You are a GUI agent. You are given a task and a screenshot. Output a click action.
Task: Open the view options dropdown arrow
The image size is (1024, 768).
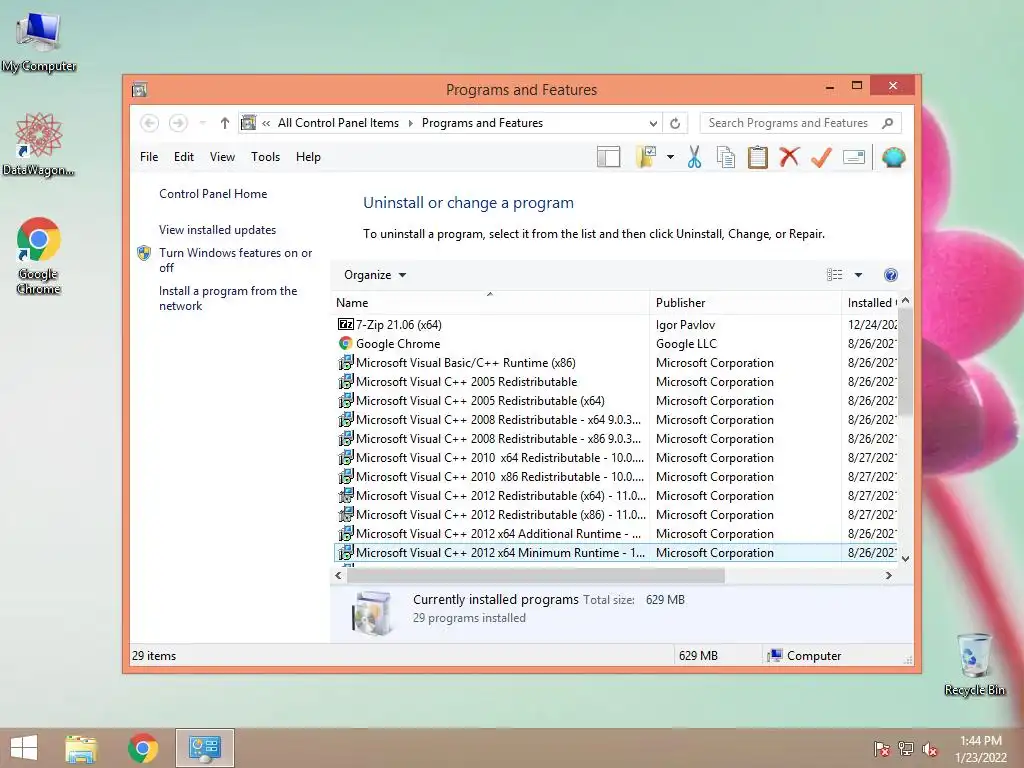(x=858, y=275)
